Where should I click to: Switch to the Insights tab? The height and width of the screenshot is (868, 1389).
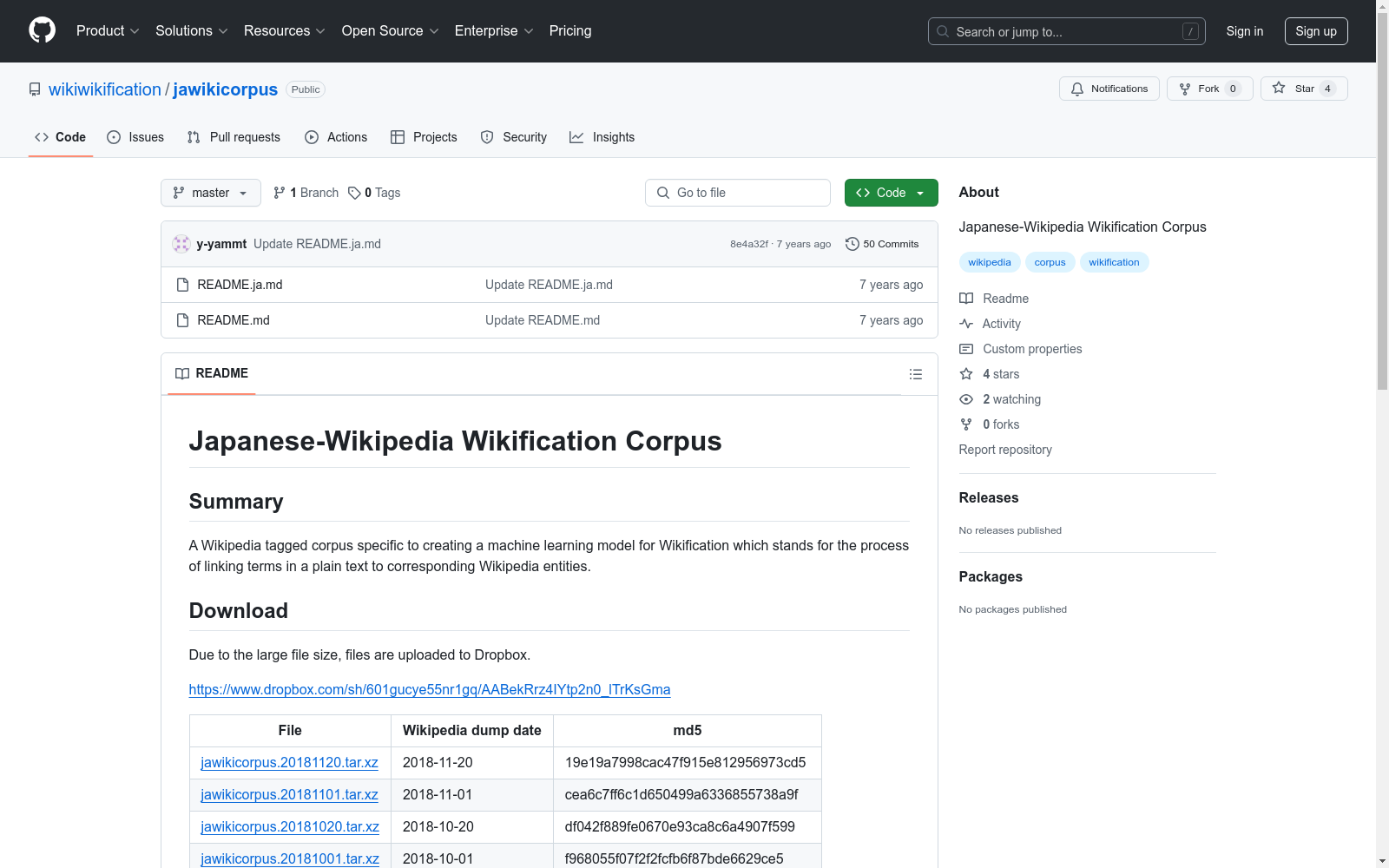602,137
